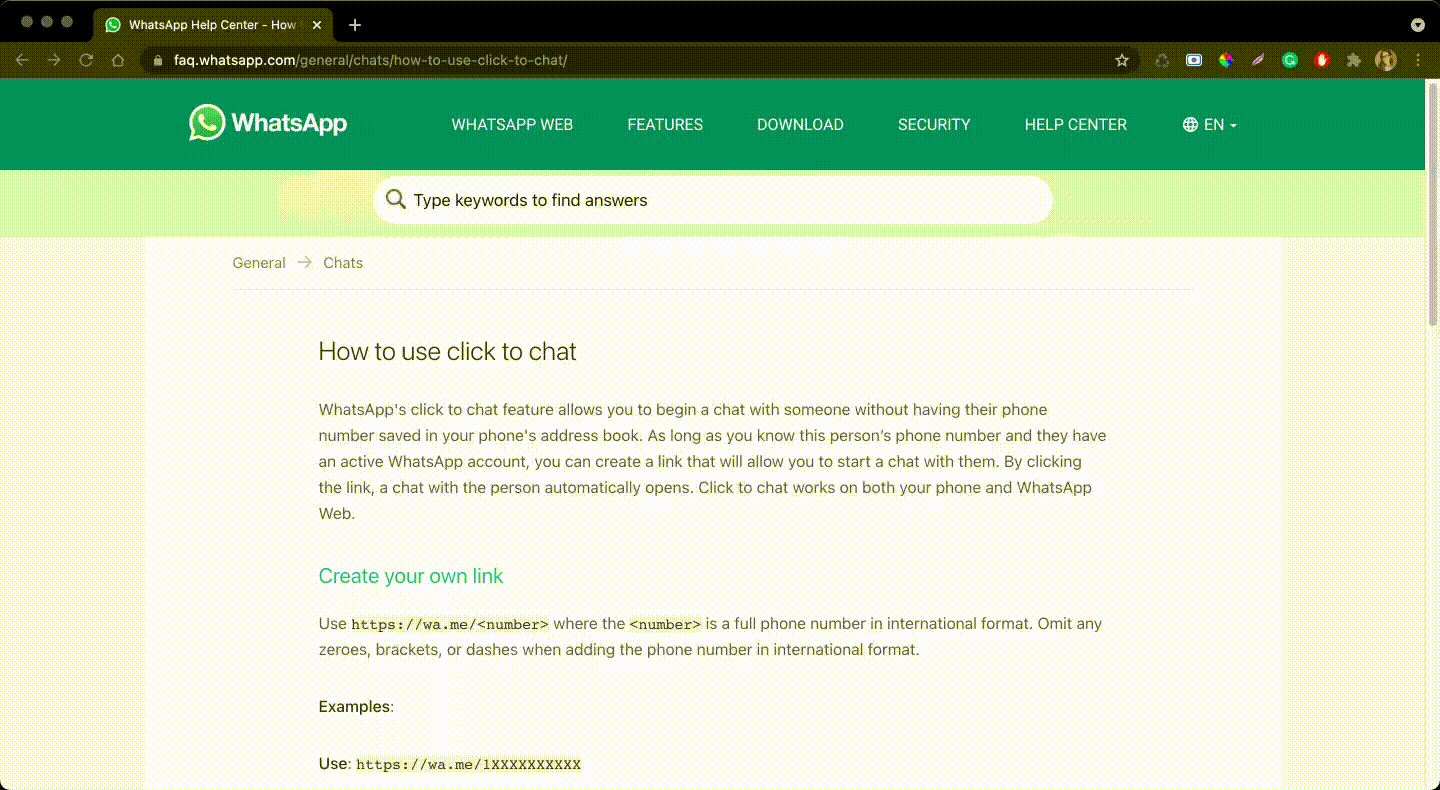Click the browser extensions puzzle piece icon
Viewport: 1440px width, 790px height.
pos(1354,59)
